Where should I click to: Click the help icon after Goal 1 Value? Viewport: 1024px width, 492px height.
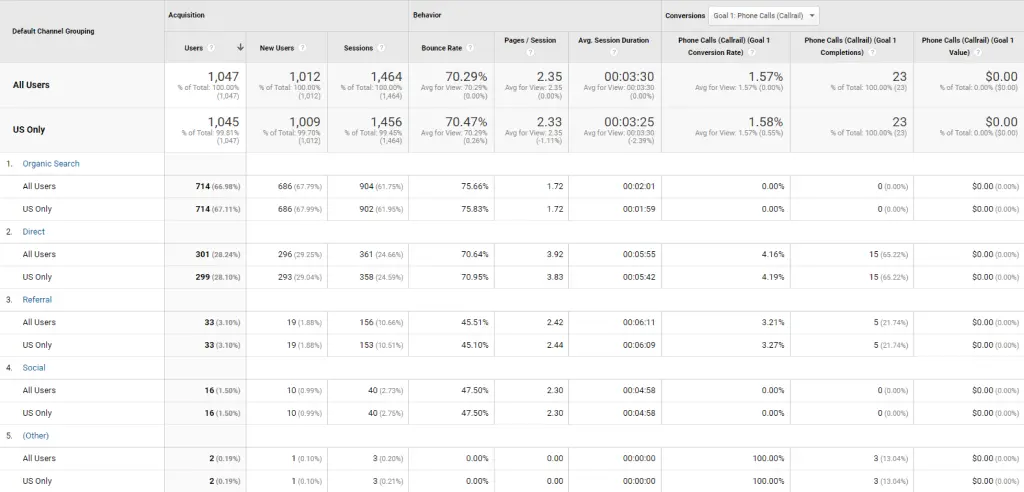coord(977,52)
